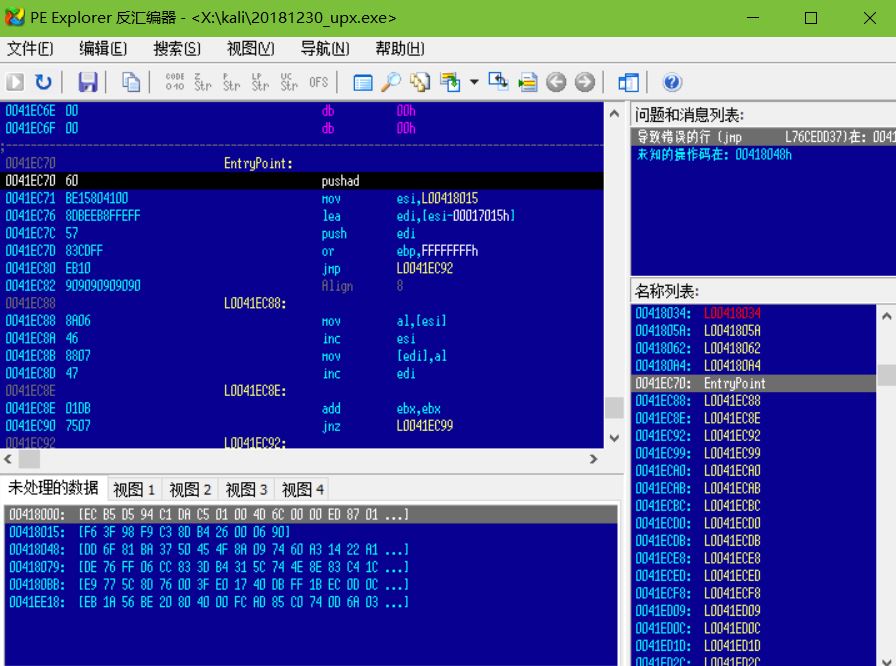Select line or ebp,FFFFFFFFh
This screenshot has height=666, width=896.
[x=303, y=251]
